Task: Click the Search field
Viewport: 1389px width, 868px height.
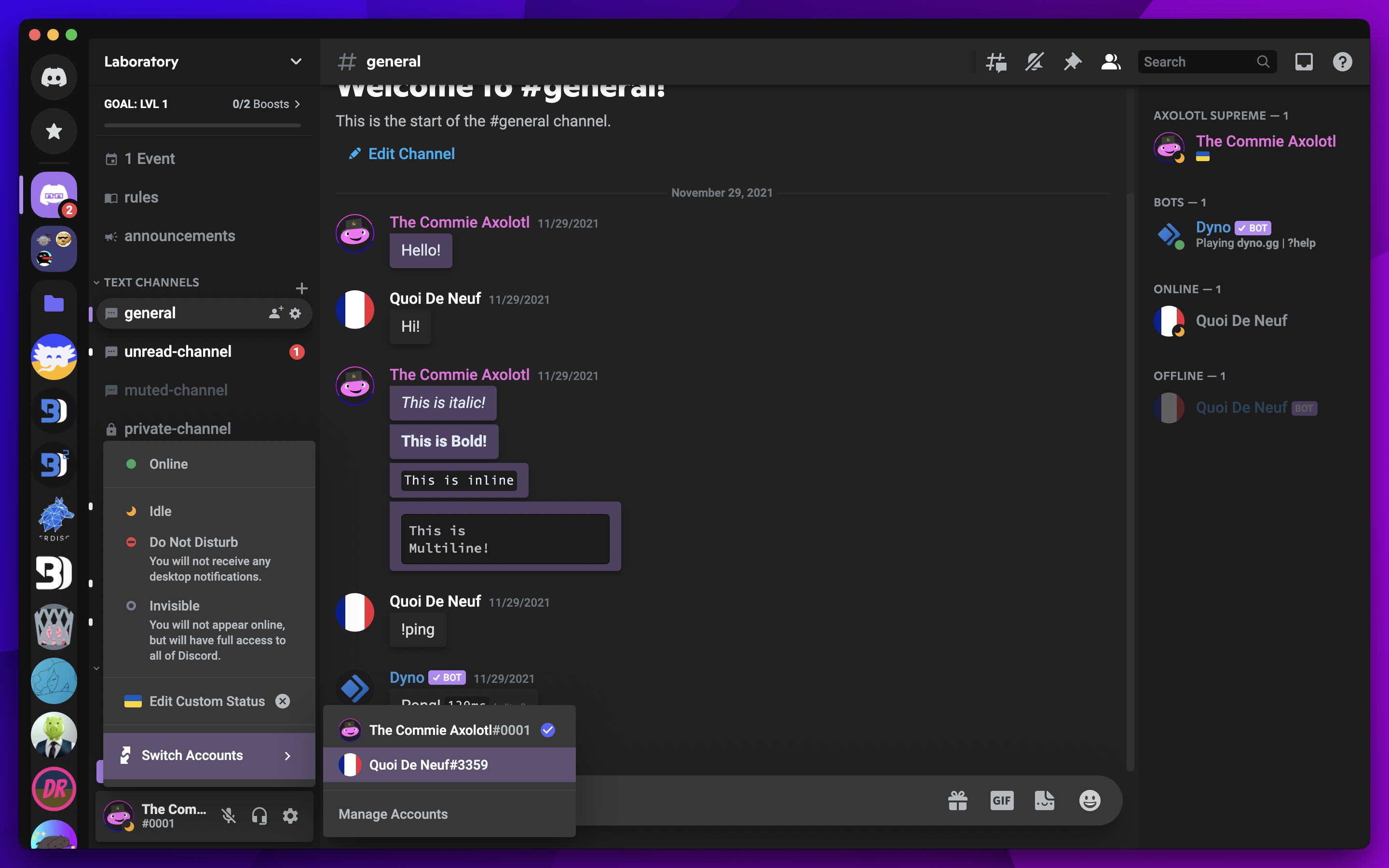Action: [1199, 61]
